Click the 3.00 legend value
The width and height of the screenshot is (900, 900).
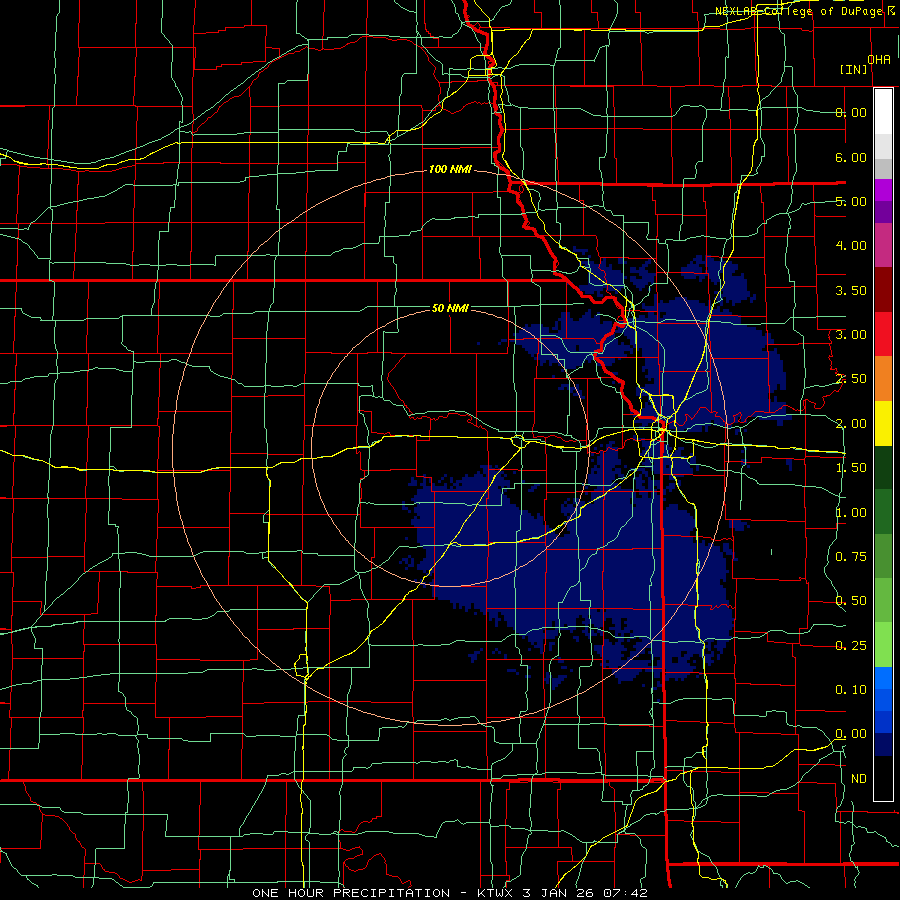[x=851, y=335]
